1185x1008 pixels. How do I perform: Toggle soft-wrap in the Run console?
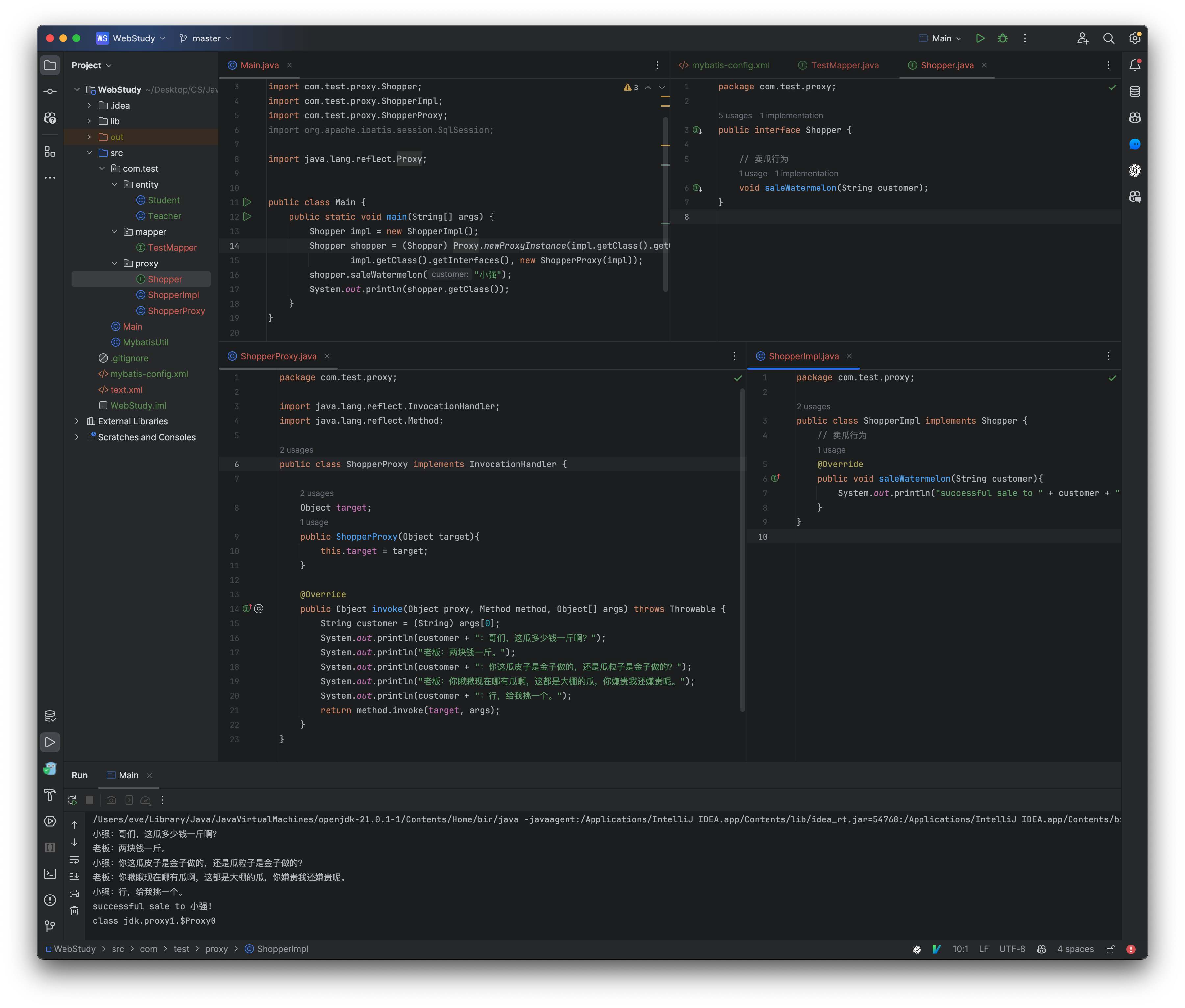[74, 859]
